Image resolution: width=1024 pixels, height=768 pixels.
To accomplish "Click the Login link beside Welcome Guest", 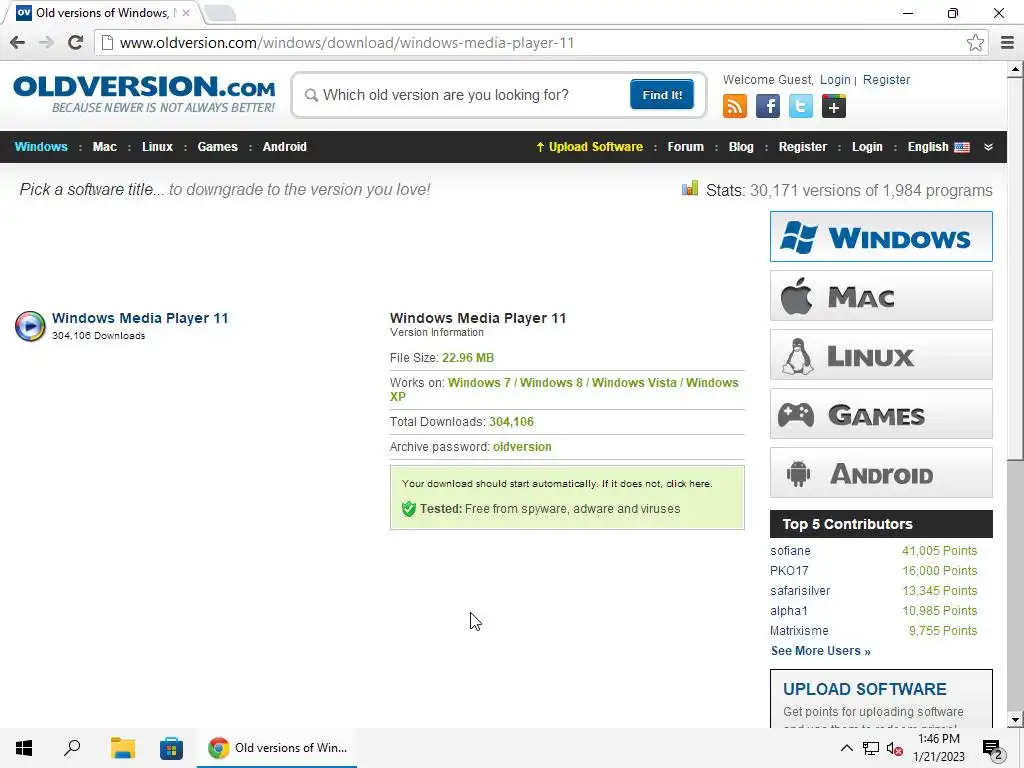I will point(835,80).
